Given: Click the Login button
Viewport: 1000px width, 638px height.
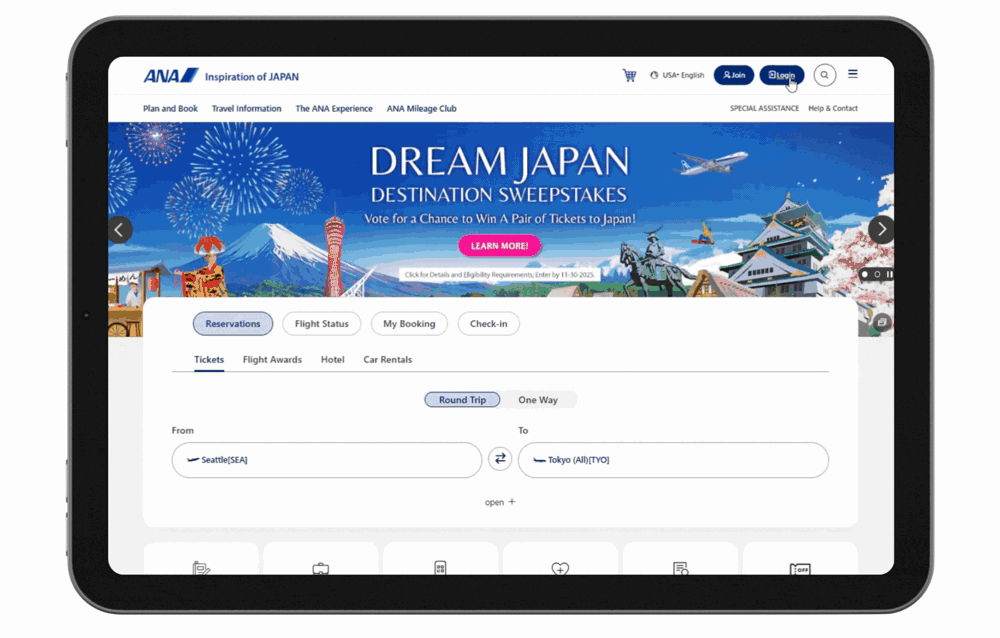Looking at the screenshot, I should pos(781,75).
